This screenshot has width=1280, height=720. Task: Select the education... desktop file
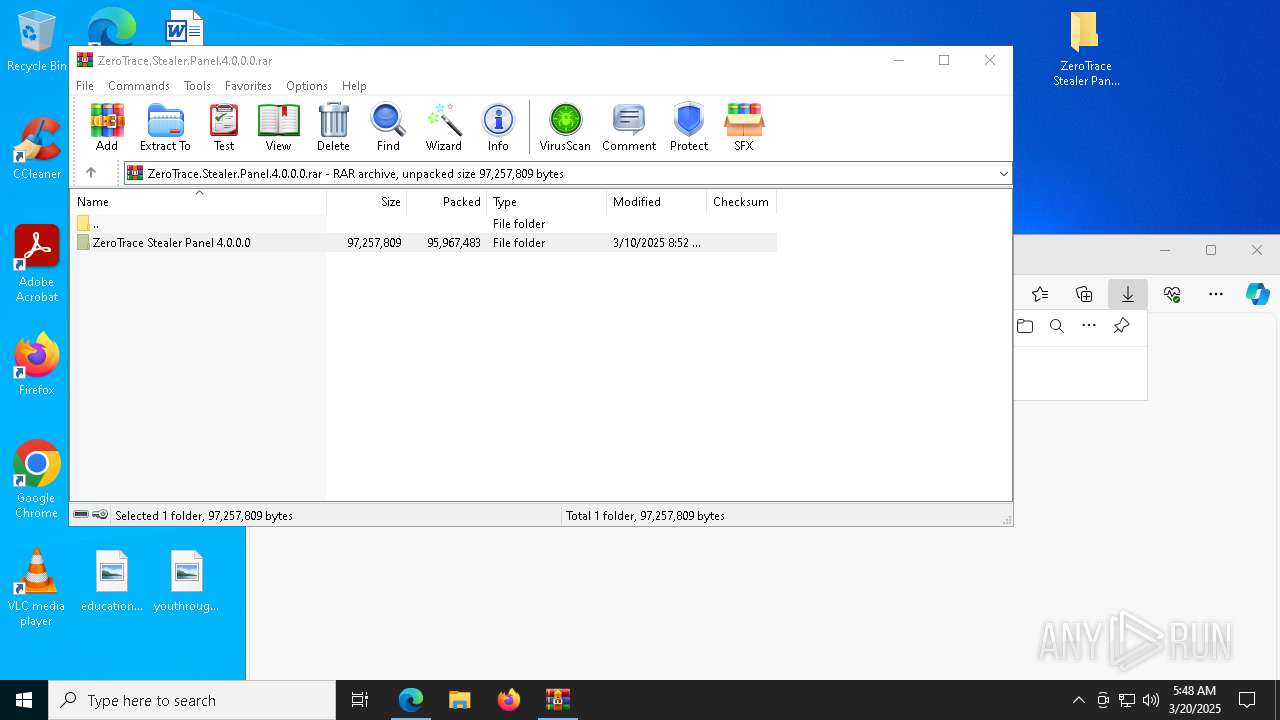[112, 581]
